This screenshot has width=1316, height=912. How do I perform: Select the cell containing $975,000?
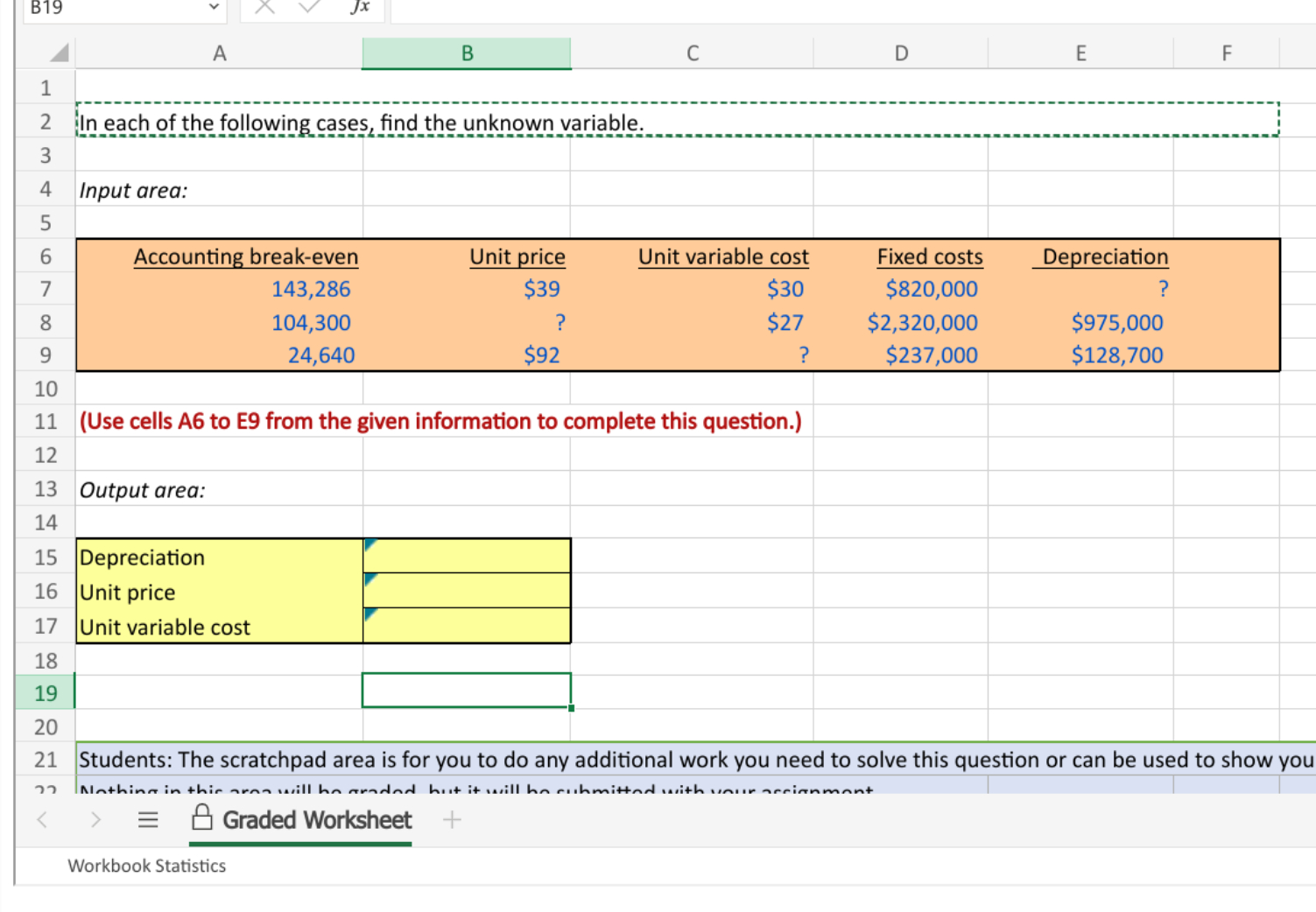coord(1080,322)
